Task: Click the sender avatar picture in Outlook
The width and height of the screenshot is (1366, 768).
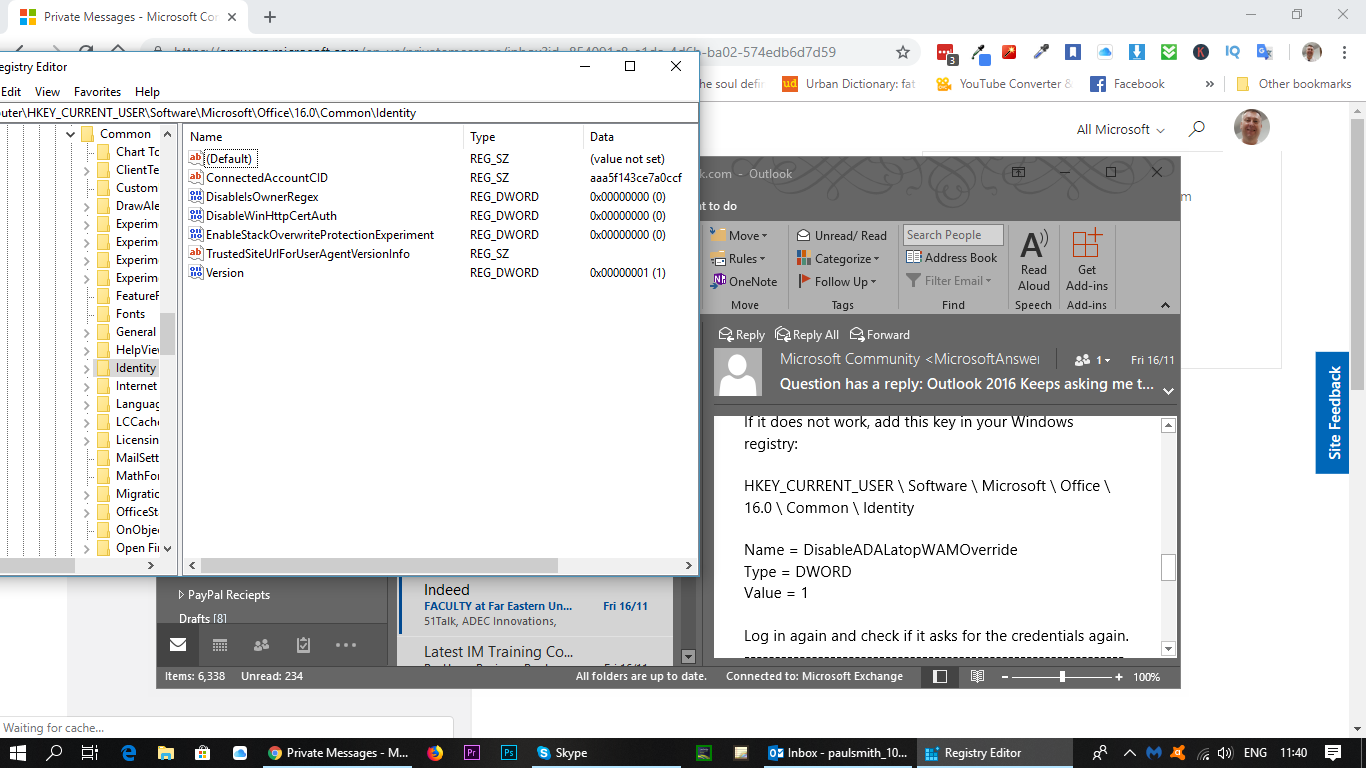Action: [x=738, y=373]
